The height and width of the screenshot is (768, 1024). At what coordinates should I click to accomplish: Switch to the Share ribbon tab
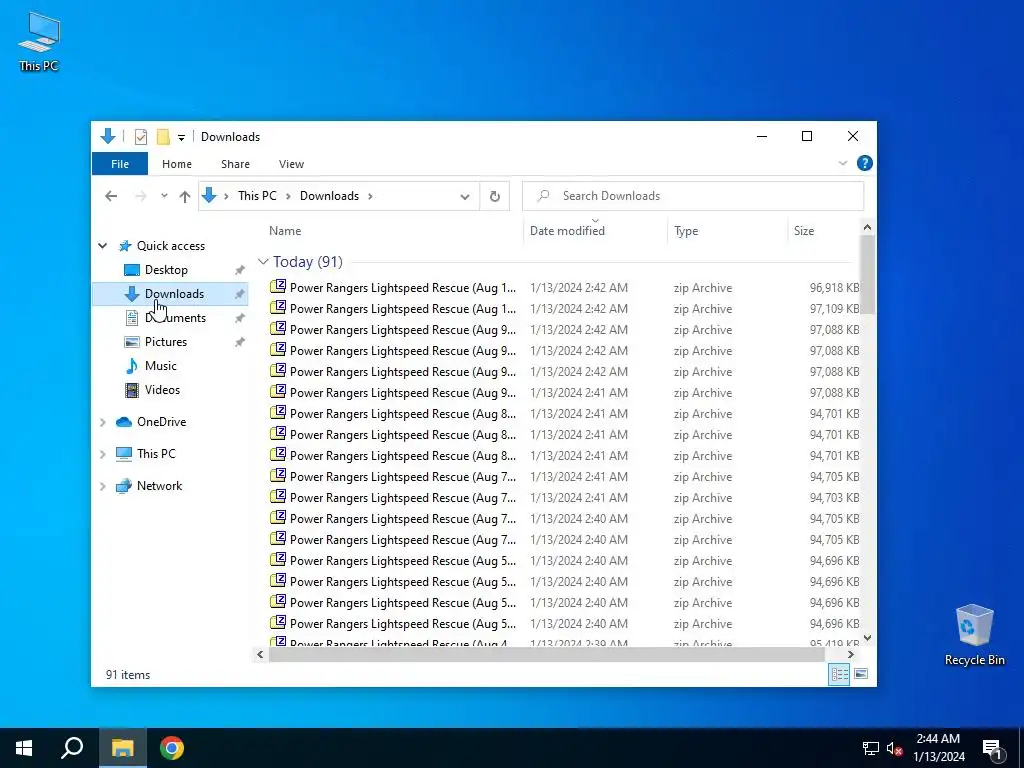click(235, 164)
